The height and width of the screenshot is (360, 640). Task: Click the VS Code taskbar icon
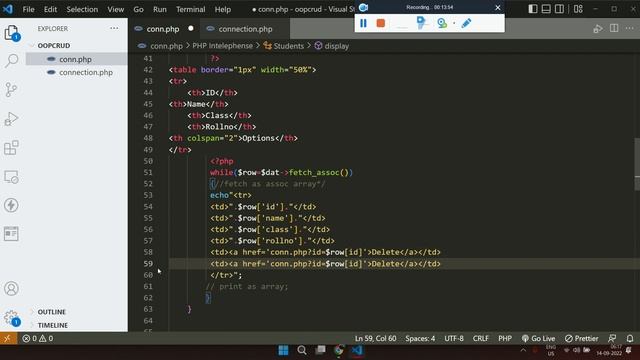pos(357,350)
